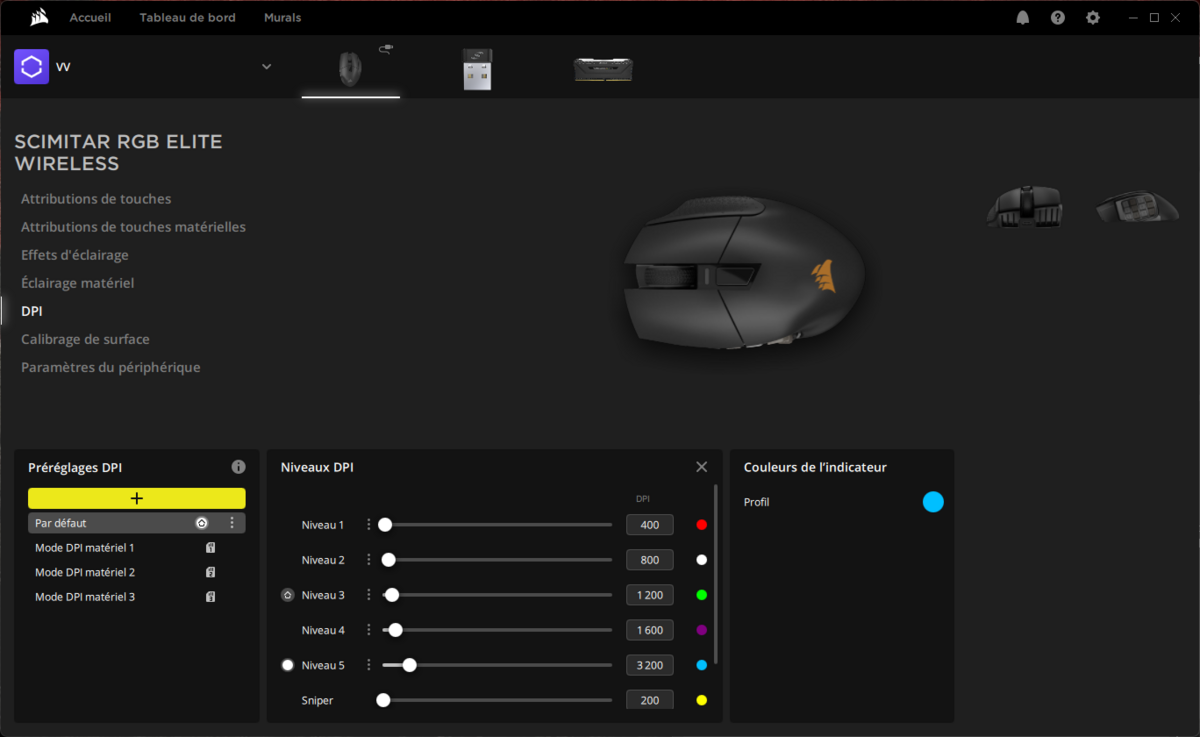This screenshot has height=737, width=1200.
Task: Click the Niveau 4 DPI field 1 600
Action: click(650, 630)
